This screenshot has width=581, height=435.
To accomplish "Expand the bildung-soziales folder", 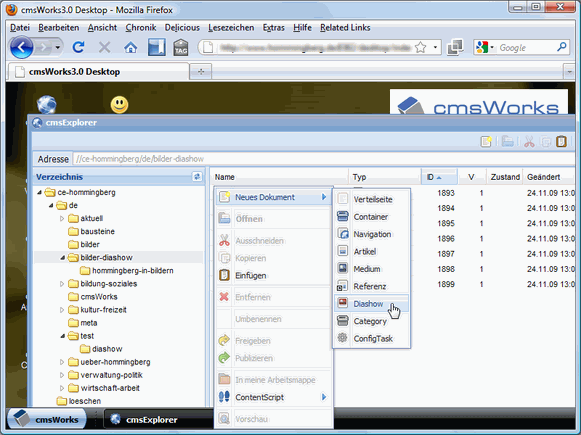I will click(x=62, y=284).
